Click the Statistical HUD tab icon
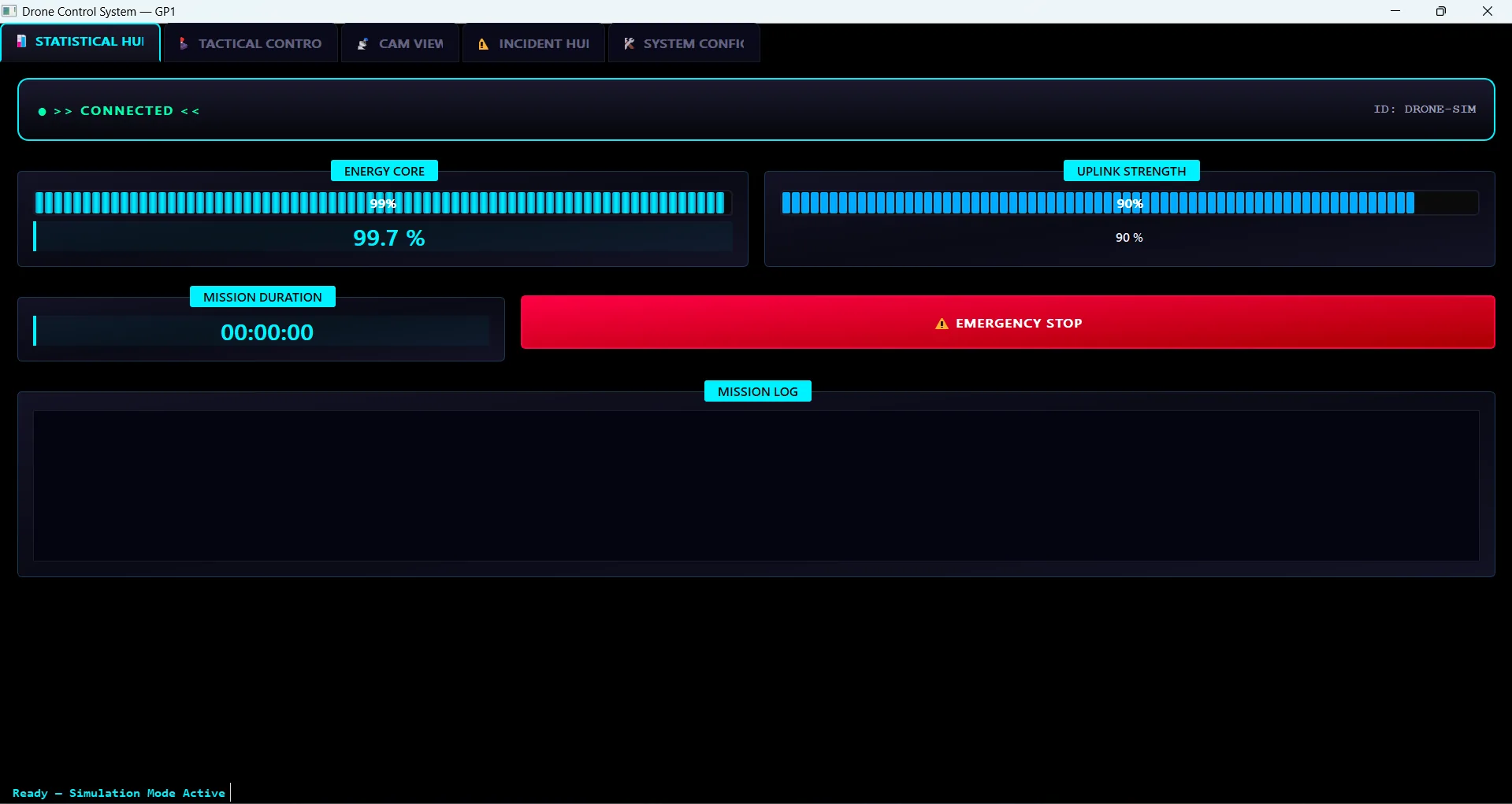The height and width of the screenshot is (804, 1512). pyautogui.click(x=21, y=41)
